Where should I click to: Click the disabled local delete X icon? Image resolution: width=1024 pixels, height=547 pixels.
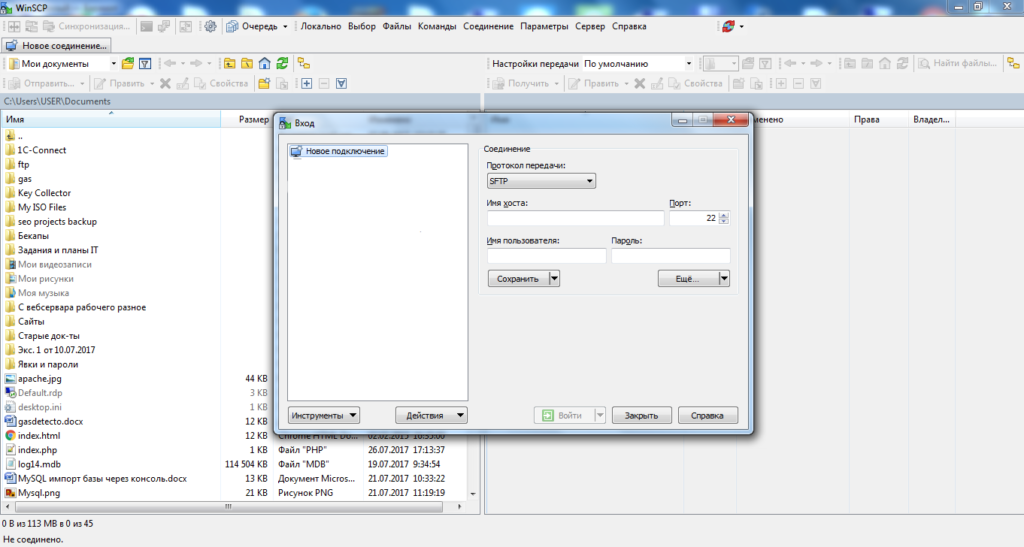165,84
